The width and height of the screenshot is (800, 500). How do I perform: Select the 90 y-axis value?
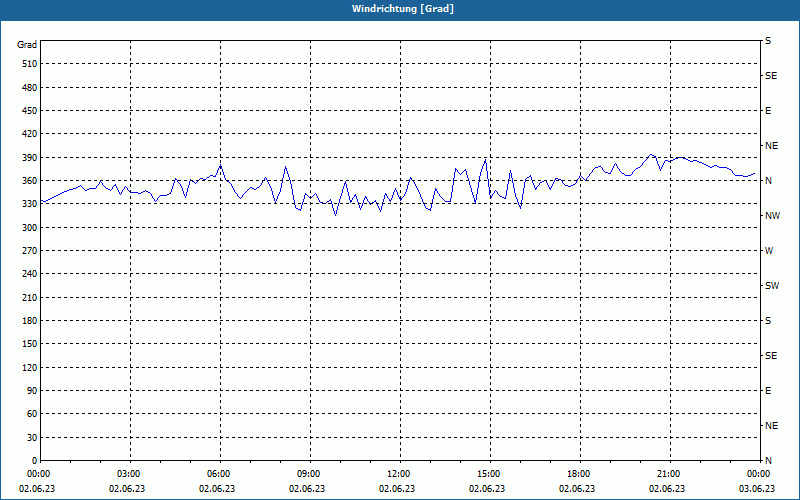31,391
